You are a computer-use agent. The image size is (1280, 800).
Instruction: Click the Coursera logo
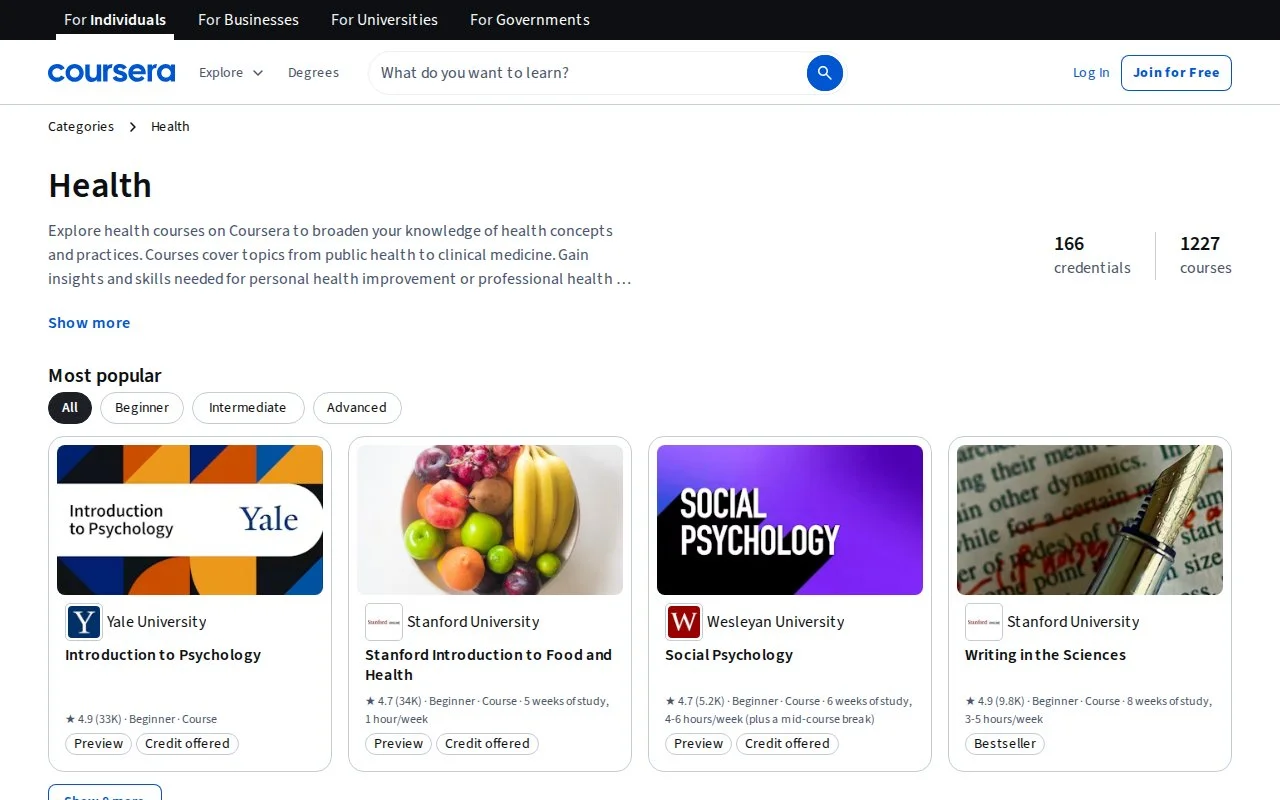click(111, 72)
